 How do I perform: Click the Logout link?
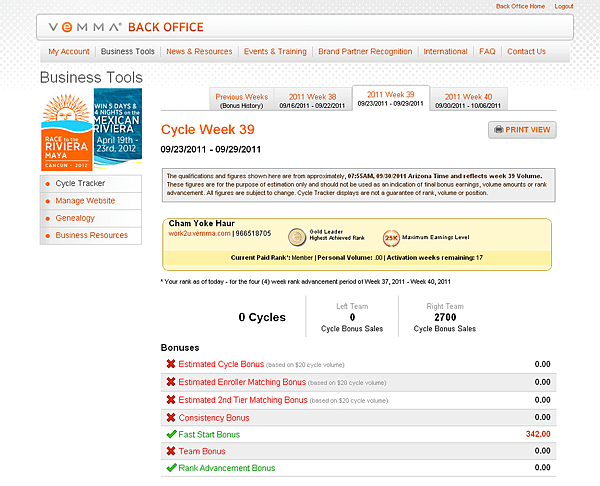564,6
